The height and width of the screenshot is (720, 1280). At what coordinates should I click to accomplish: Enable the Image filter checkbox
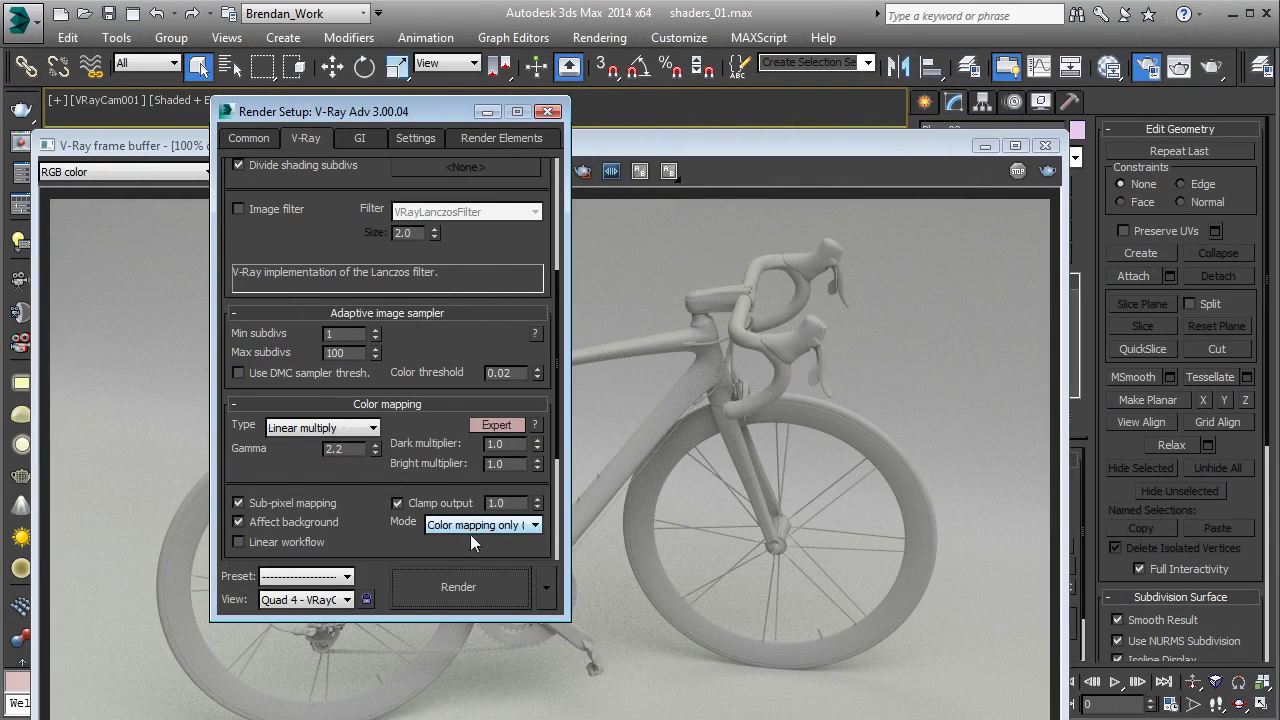tap(238, 209)
